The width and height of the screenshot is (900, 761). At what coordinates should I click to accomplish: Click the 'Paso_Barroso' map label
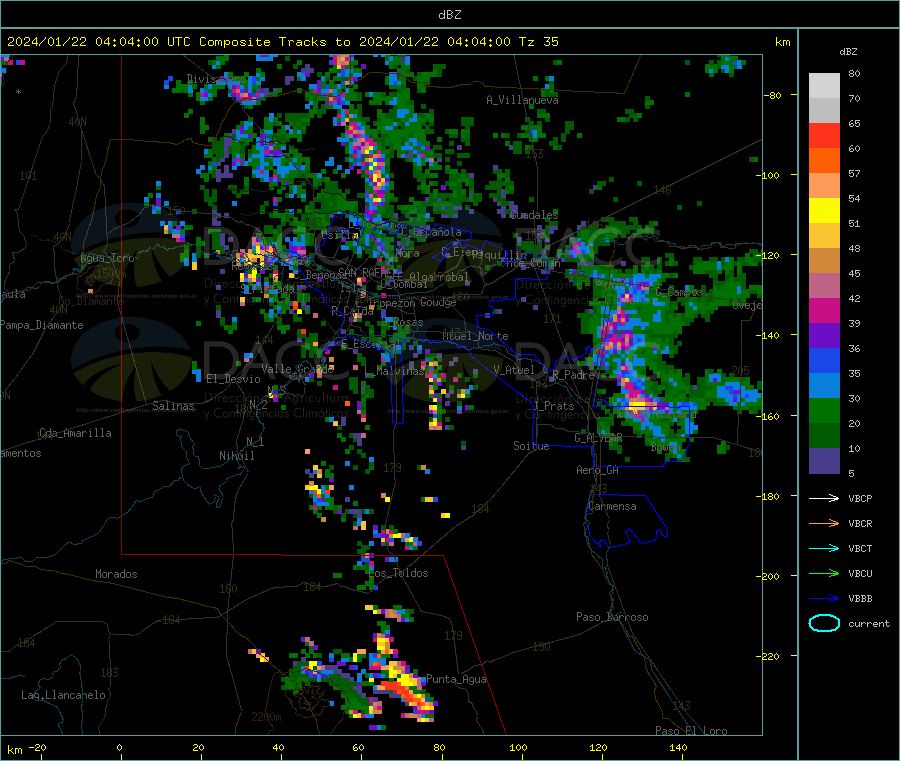[x=612, y=617]
